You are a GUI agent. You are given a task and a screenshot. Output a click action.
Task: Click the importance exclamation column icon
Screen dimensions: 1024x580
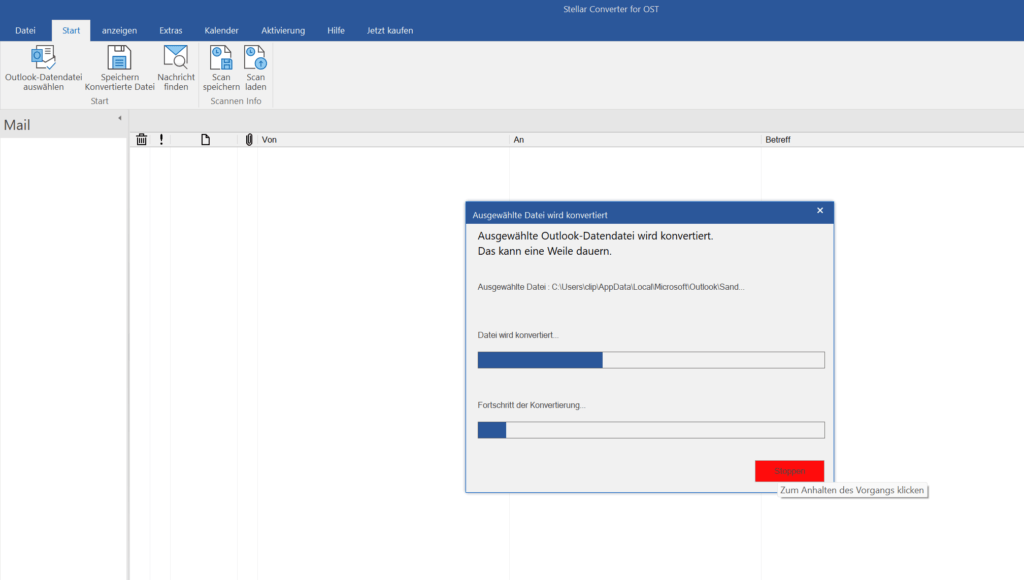click(x=161, y=139)
